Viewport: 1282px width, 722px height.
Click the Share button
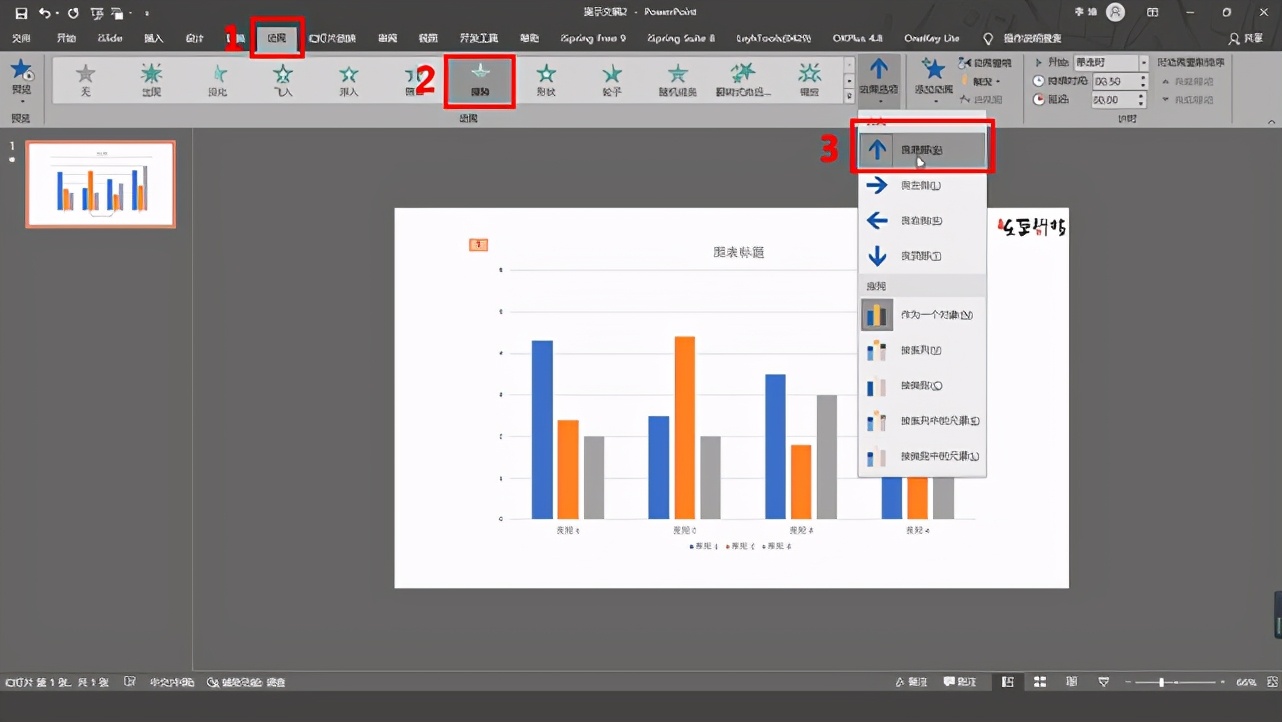point(1246,39)
